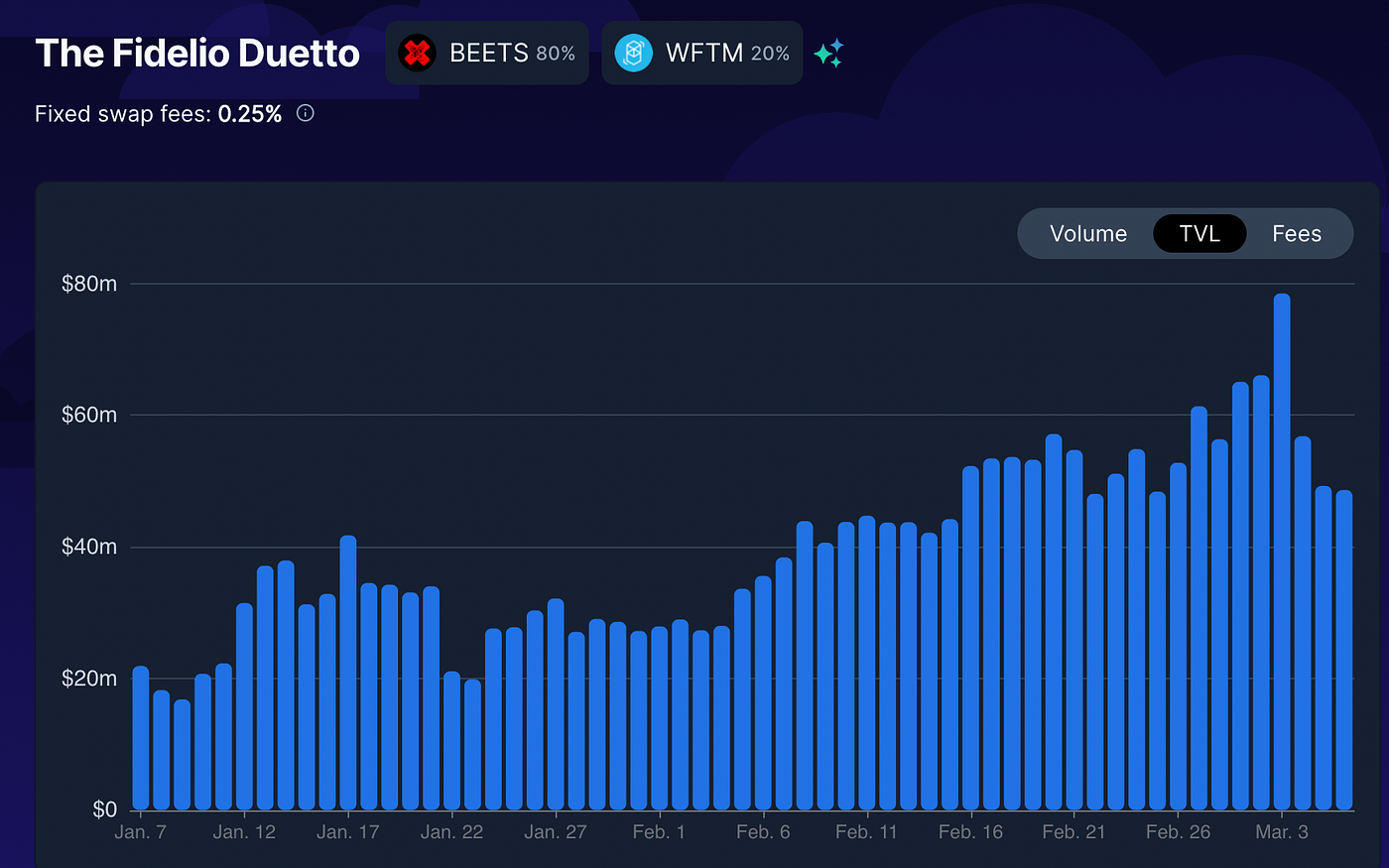Click the Jan. 27 date label
Viewport: 1389px width, 868px height.
point(556,831)
